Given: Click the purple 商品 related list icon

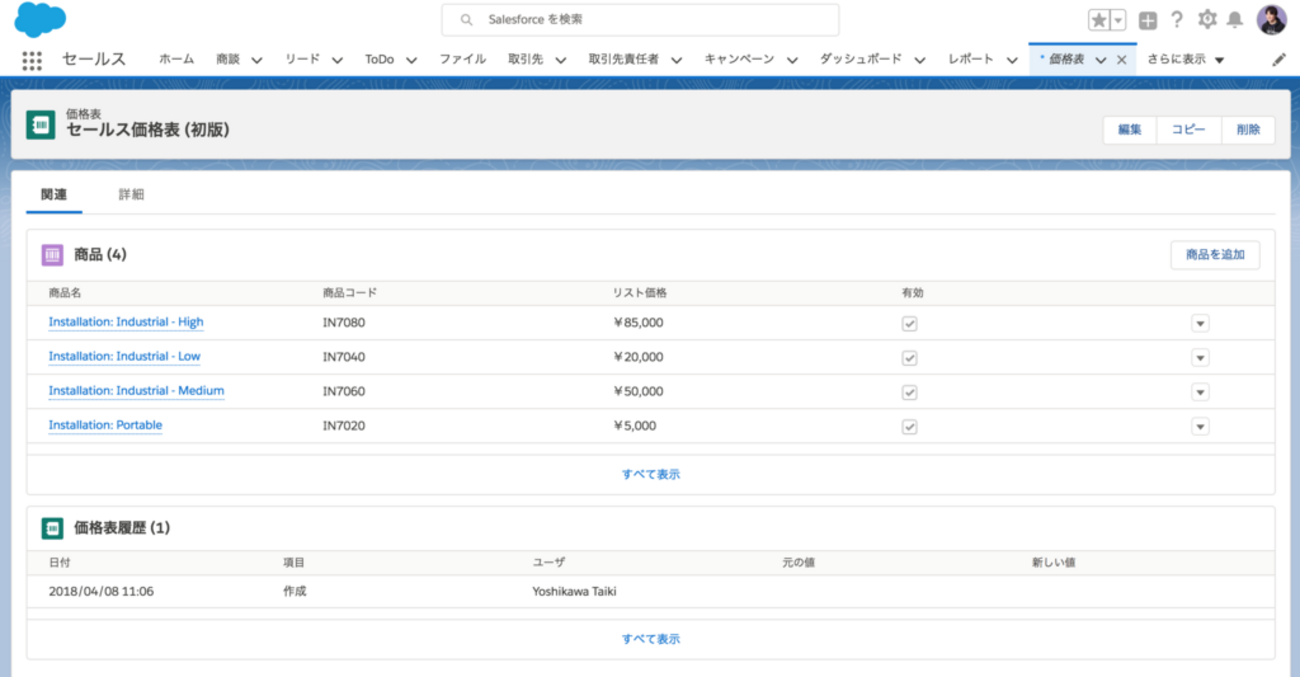Looking at the screenshot, I should tap(52, 255).
